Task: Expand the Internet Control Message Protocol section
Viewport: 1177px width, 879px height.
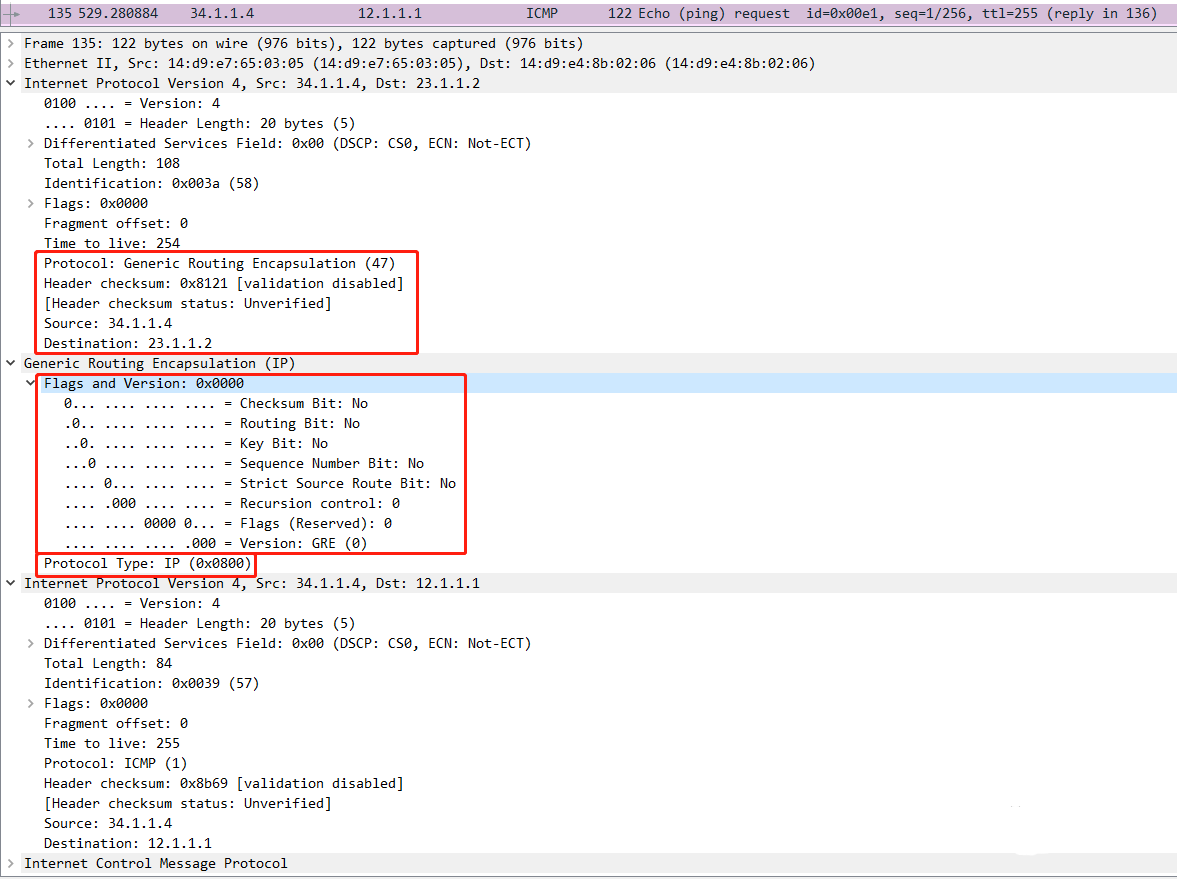Action: coord(11,863)
